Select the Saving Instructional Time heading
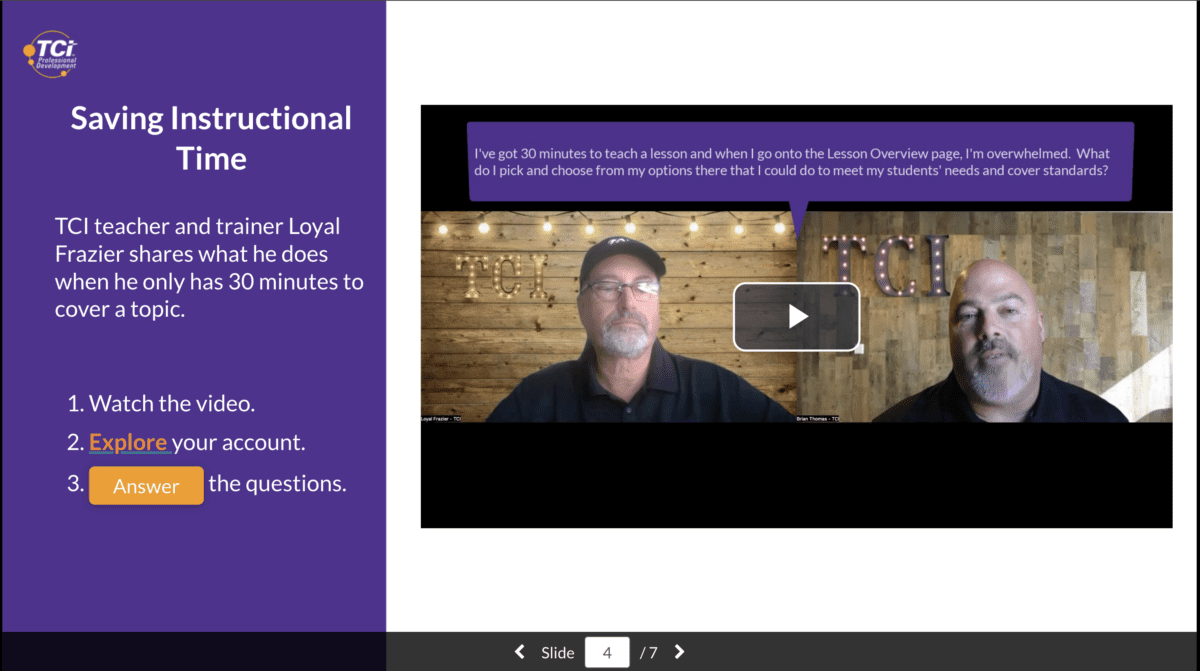 coord(211,137)
